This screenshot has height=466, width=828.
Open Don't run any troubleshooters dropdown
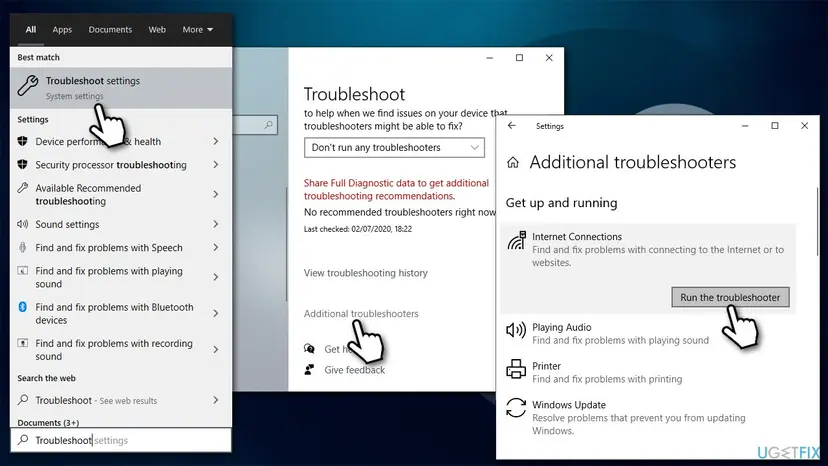[x=394, y=147]
